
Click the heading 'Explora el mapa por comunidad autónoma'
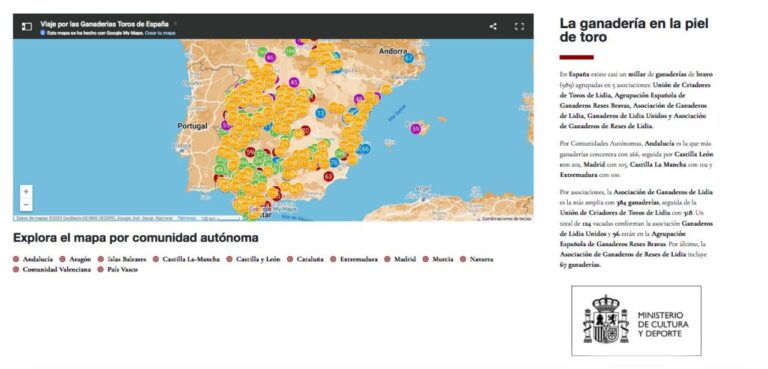[136, 238]
